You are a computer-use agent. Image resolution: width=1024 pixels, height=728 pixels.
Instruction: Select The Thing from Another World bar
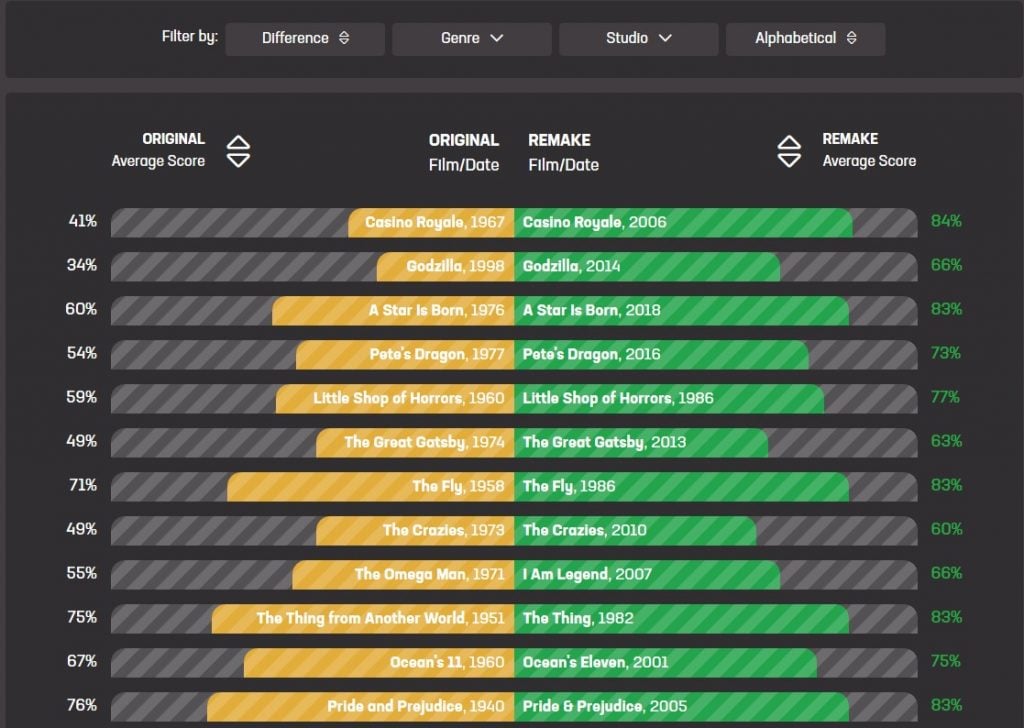pos(364,618)
